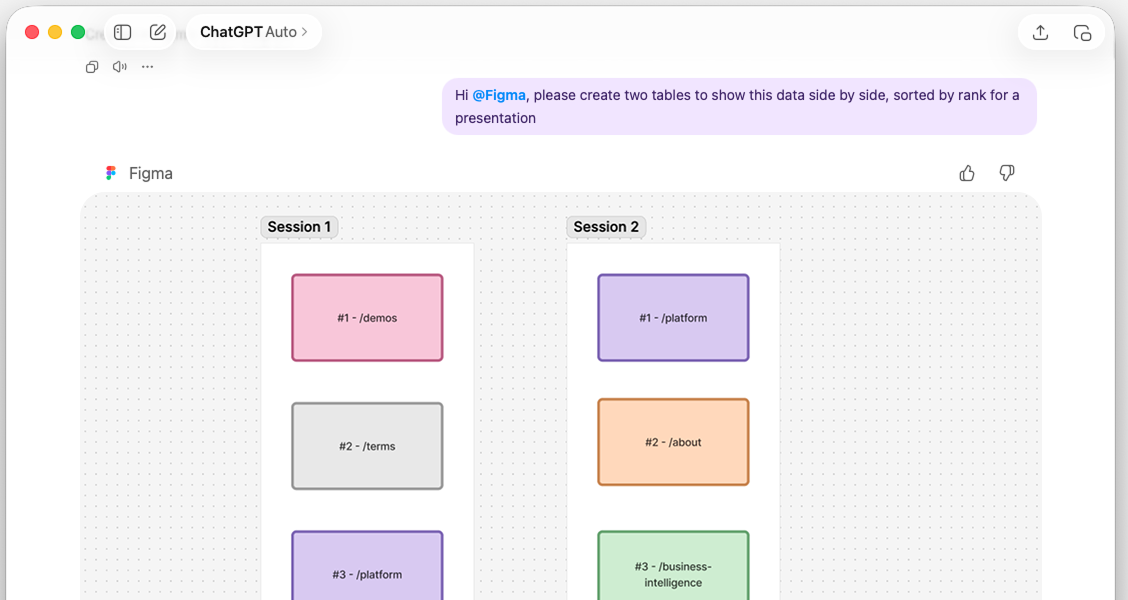Click the screen copy icon at top right
The height and width of the screenshot is (600, 1128).
pyautogui.click(x=1084, y=32)
